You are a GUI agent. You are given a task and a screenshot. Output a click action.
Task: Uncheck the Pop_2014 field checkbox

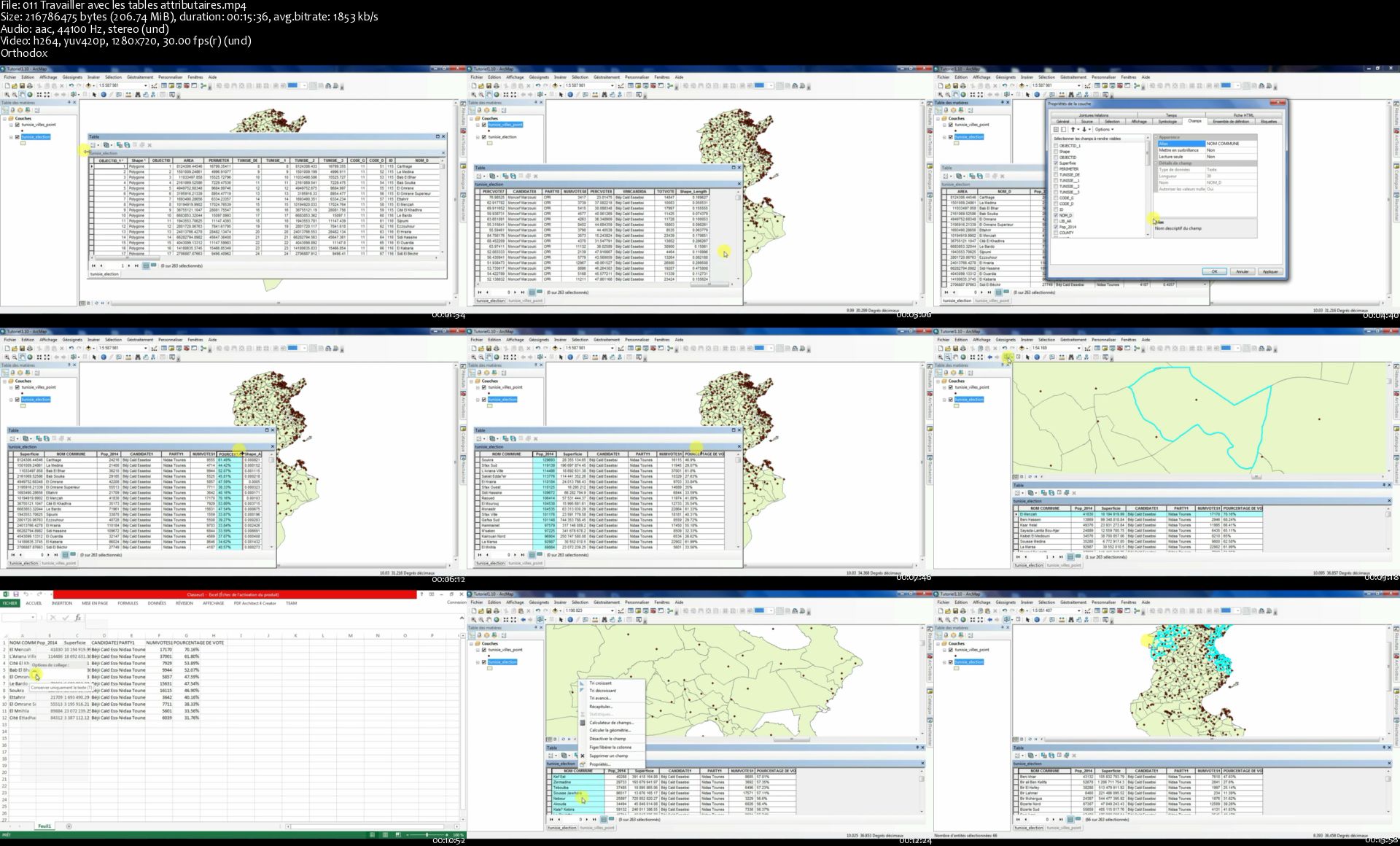[x=1056, y=227]
